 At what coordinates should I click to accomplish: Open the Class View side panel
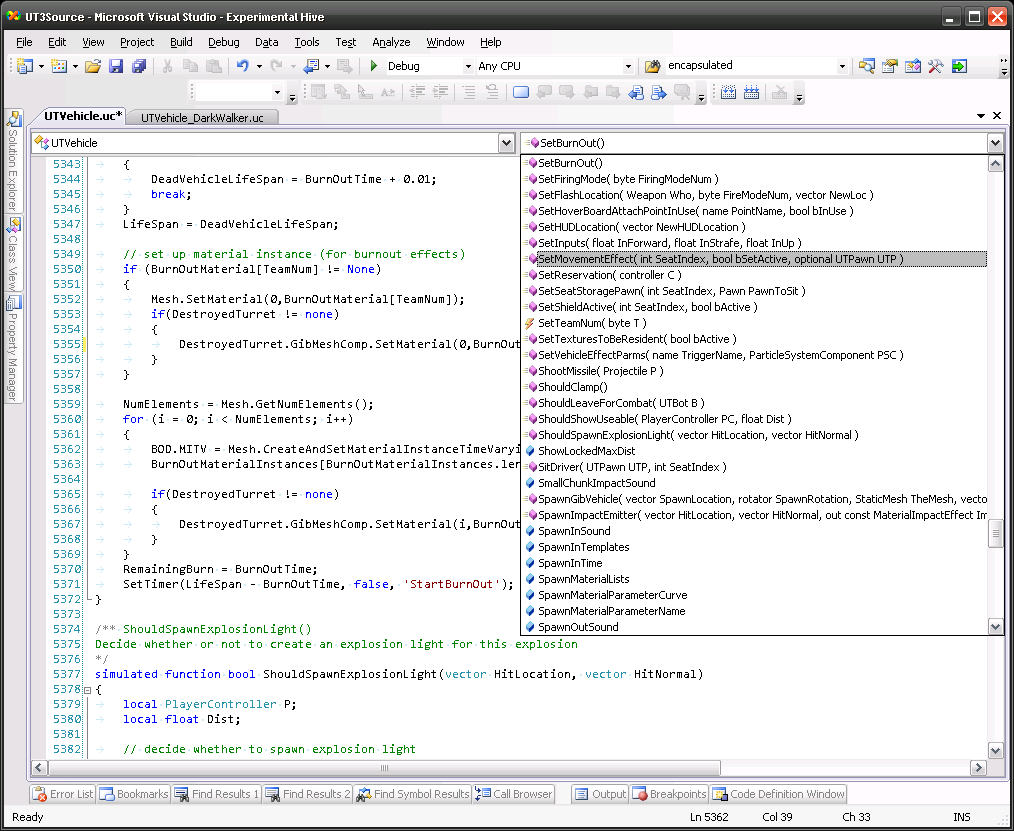[x=13, y=254]
